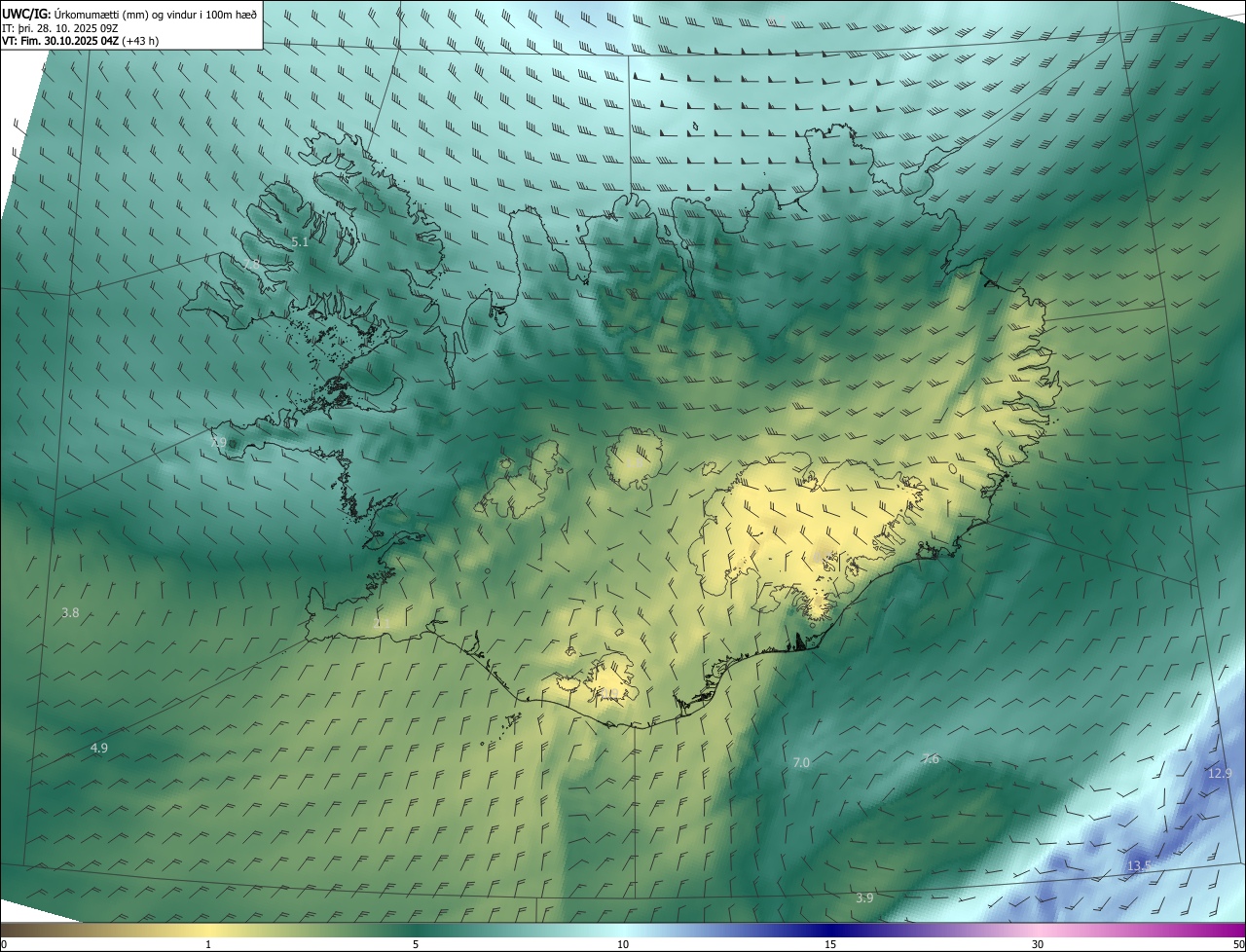Click the precipitable water value 7.9
This screenshot has width=1246, height=952.
pyautogui.click(x=218, y=443)
